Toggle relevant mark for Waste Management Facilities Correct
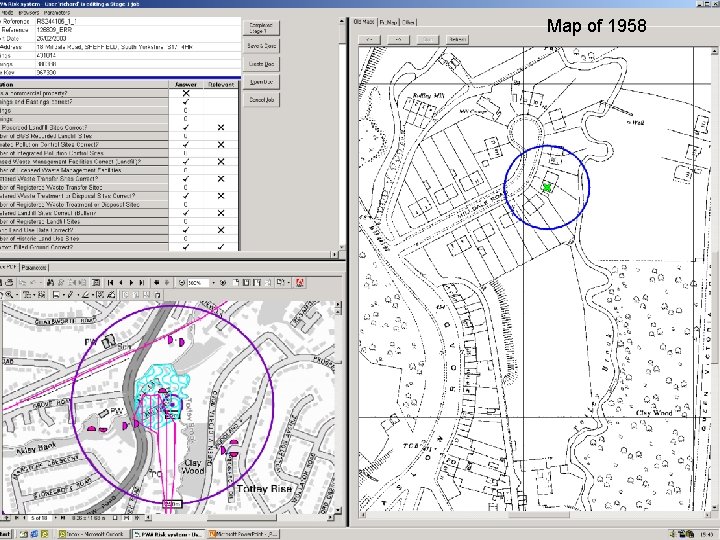Image resolution: width=720 pixels, height=540 pixels. point(220,162)
